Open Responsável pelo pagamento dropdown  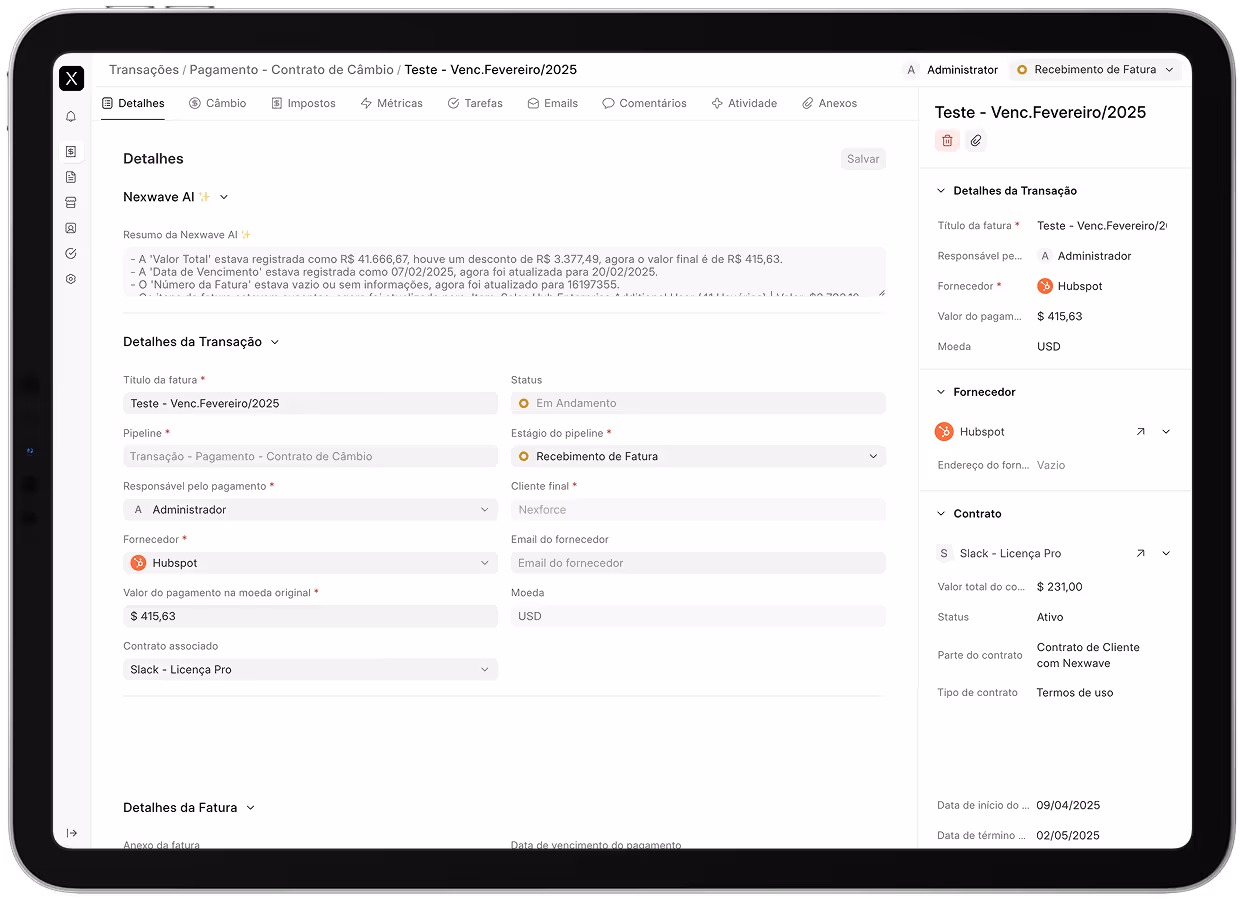pyautogui.click(x=310, y=510)
